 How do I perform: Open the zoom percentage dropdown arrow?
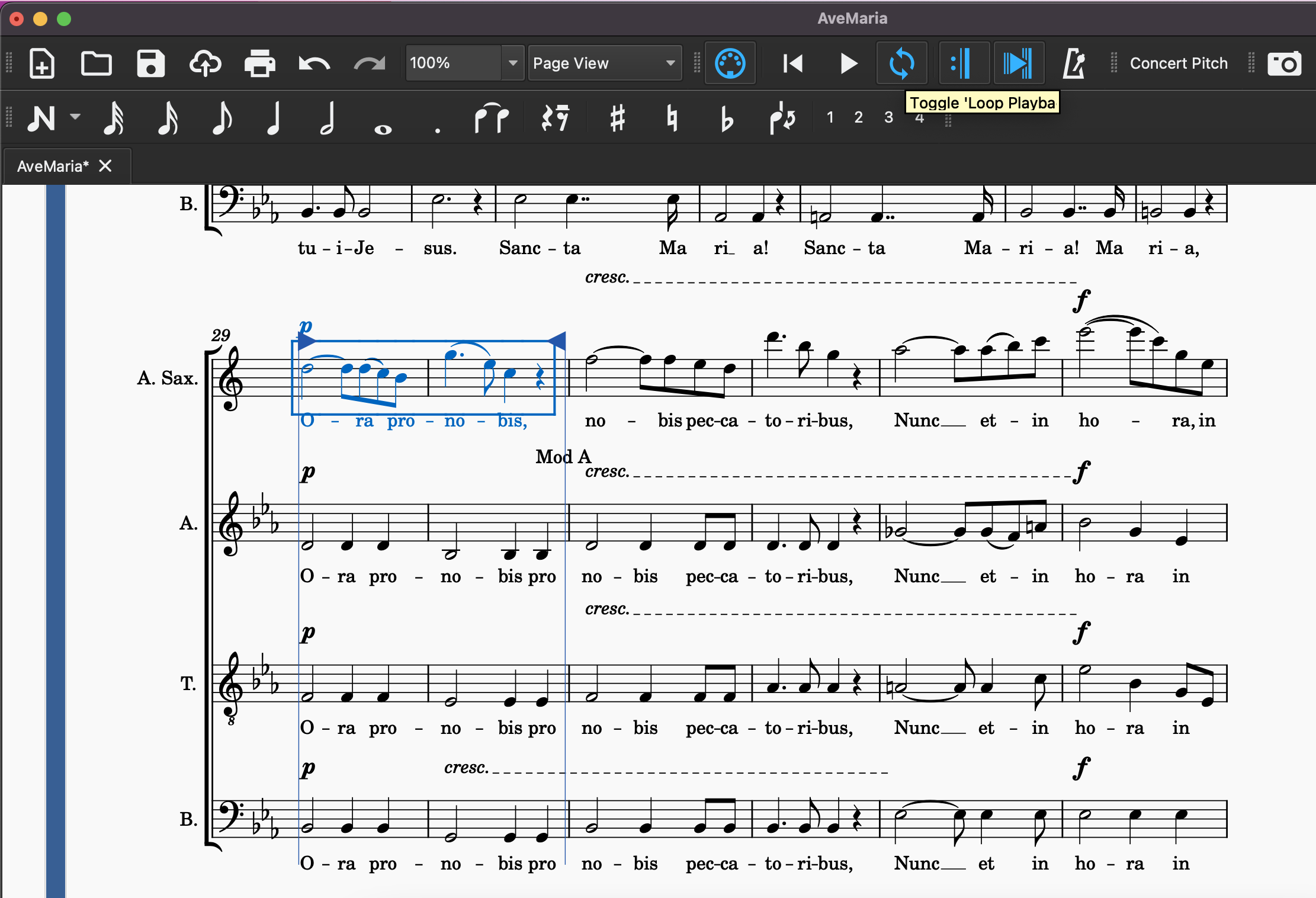pos(513,63)
